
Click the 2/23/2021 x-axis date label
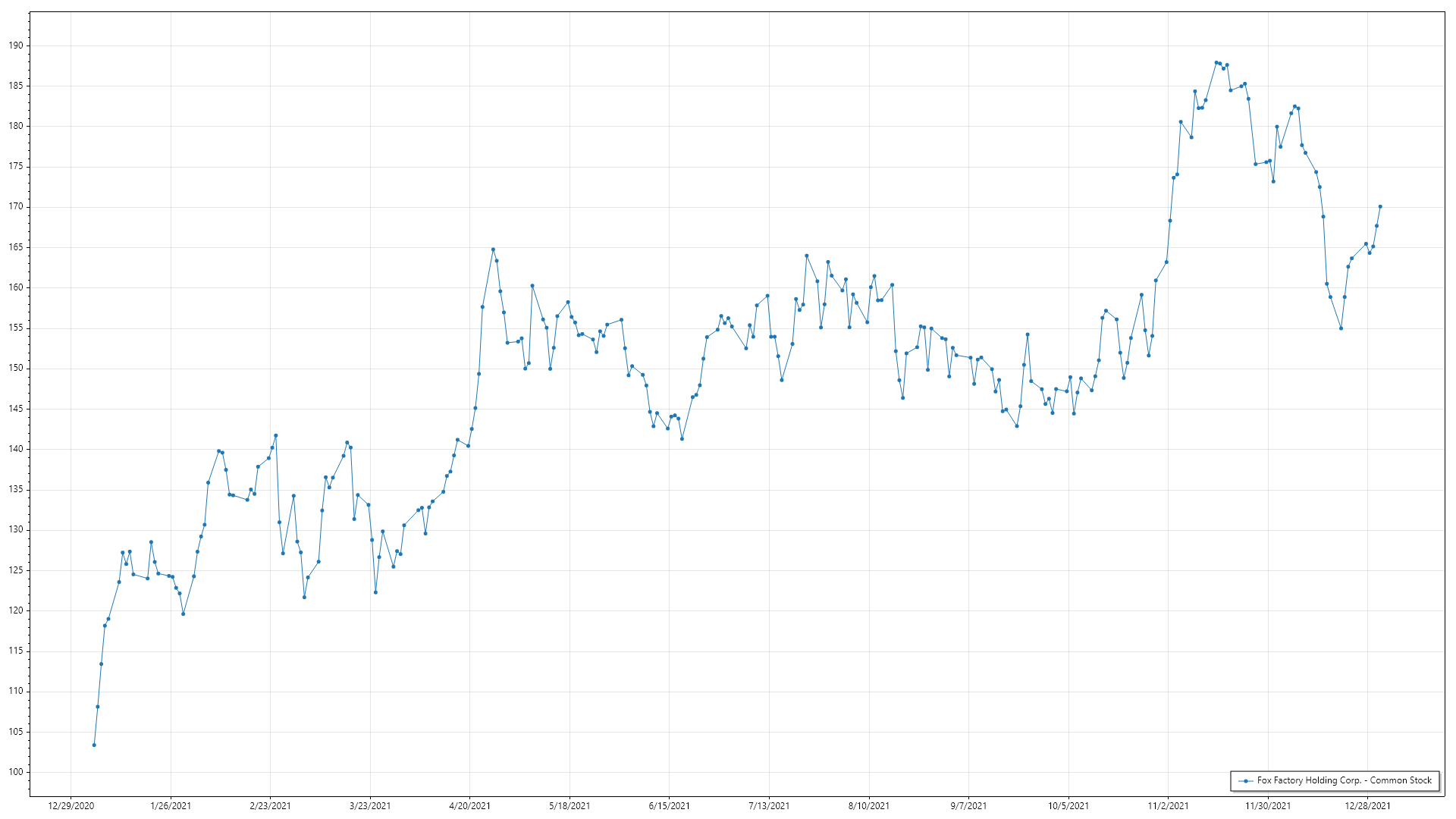[270, 805]
